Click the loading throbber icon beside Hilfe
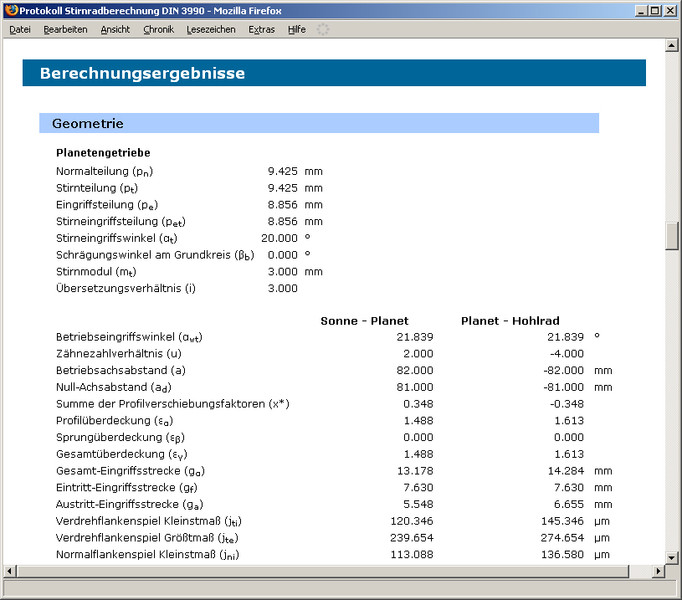 coord(323,29)
